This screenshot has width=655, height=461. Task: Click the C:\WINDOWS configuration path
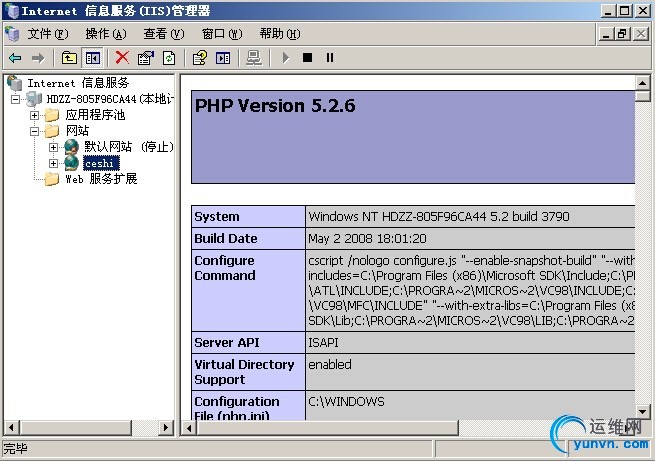(x=346, y=402)
